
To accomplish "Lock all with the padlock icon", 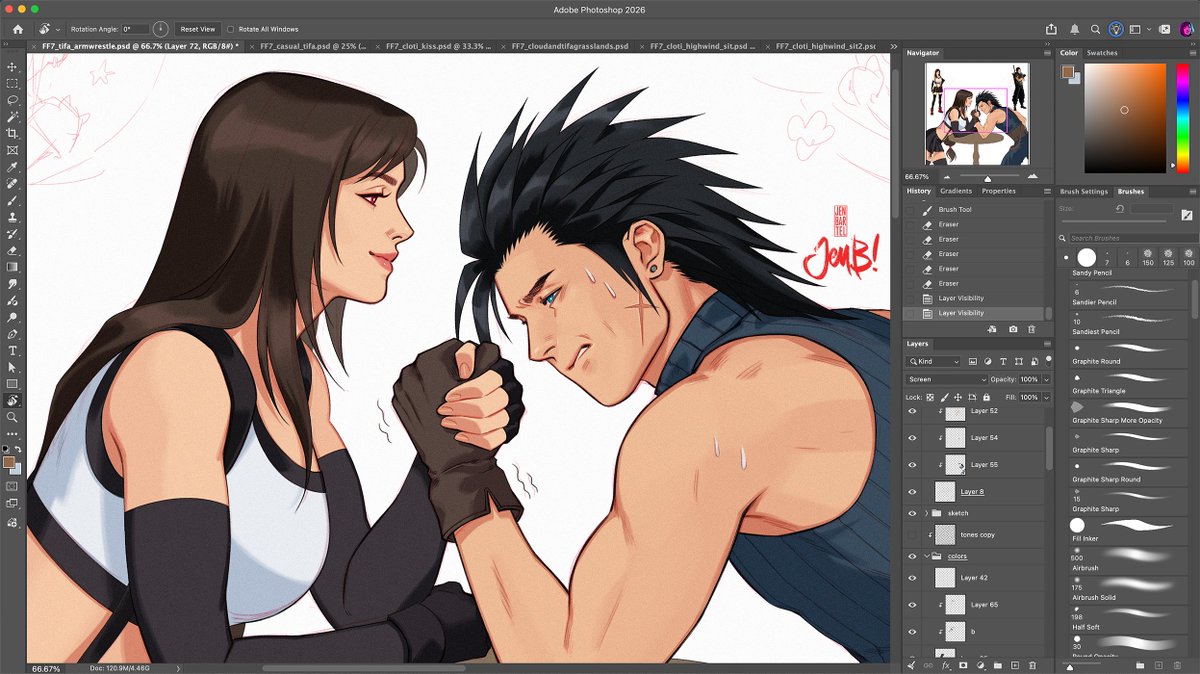I will 987,397.
